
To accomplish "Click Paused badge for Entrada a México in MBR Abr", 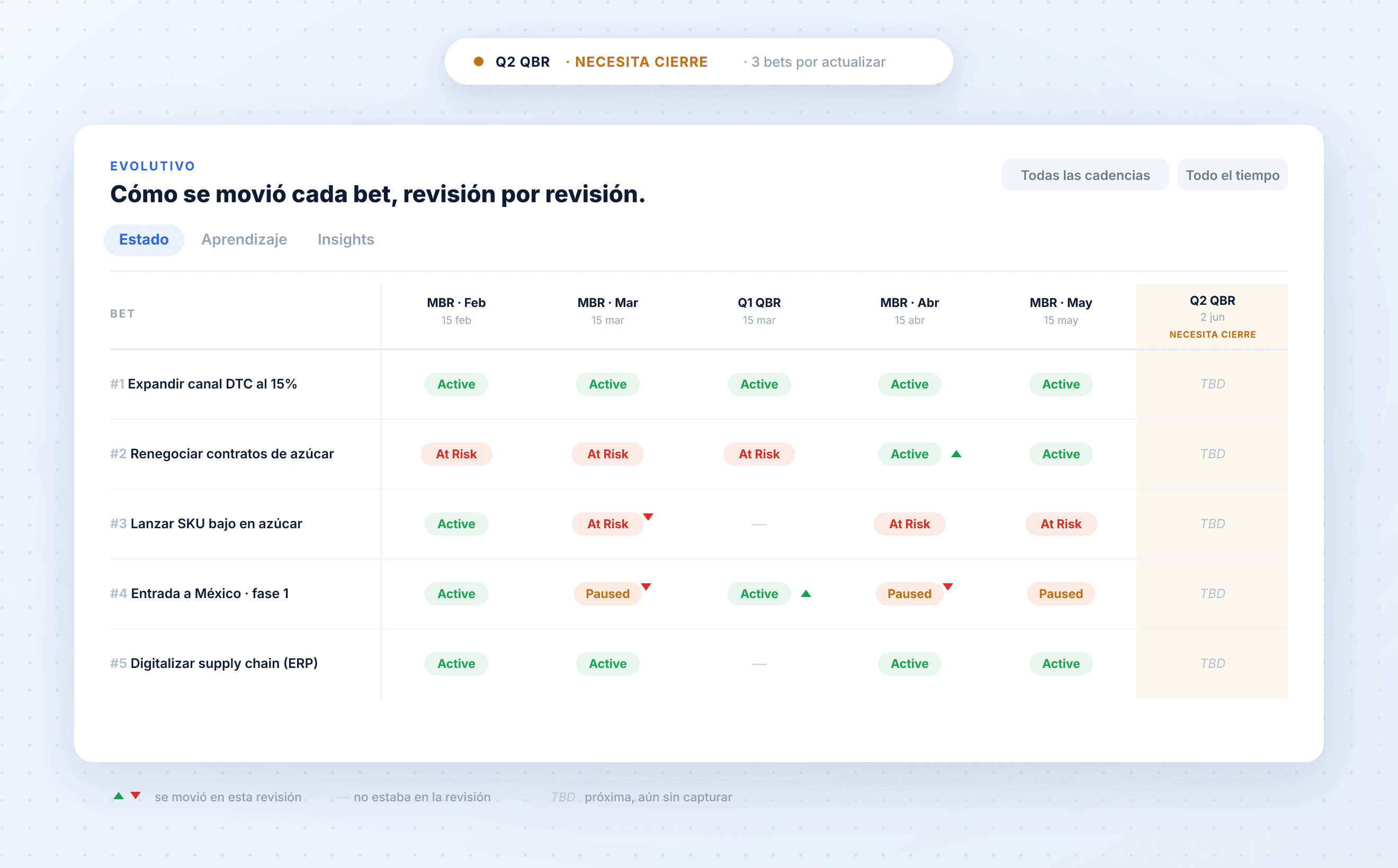I will tap(910, 594).
